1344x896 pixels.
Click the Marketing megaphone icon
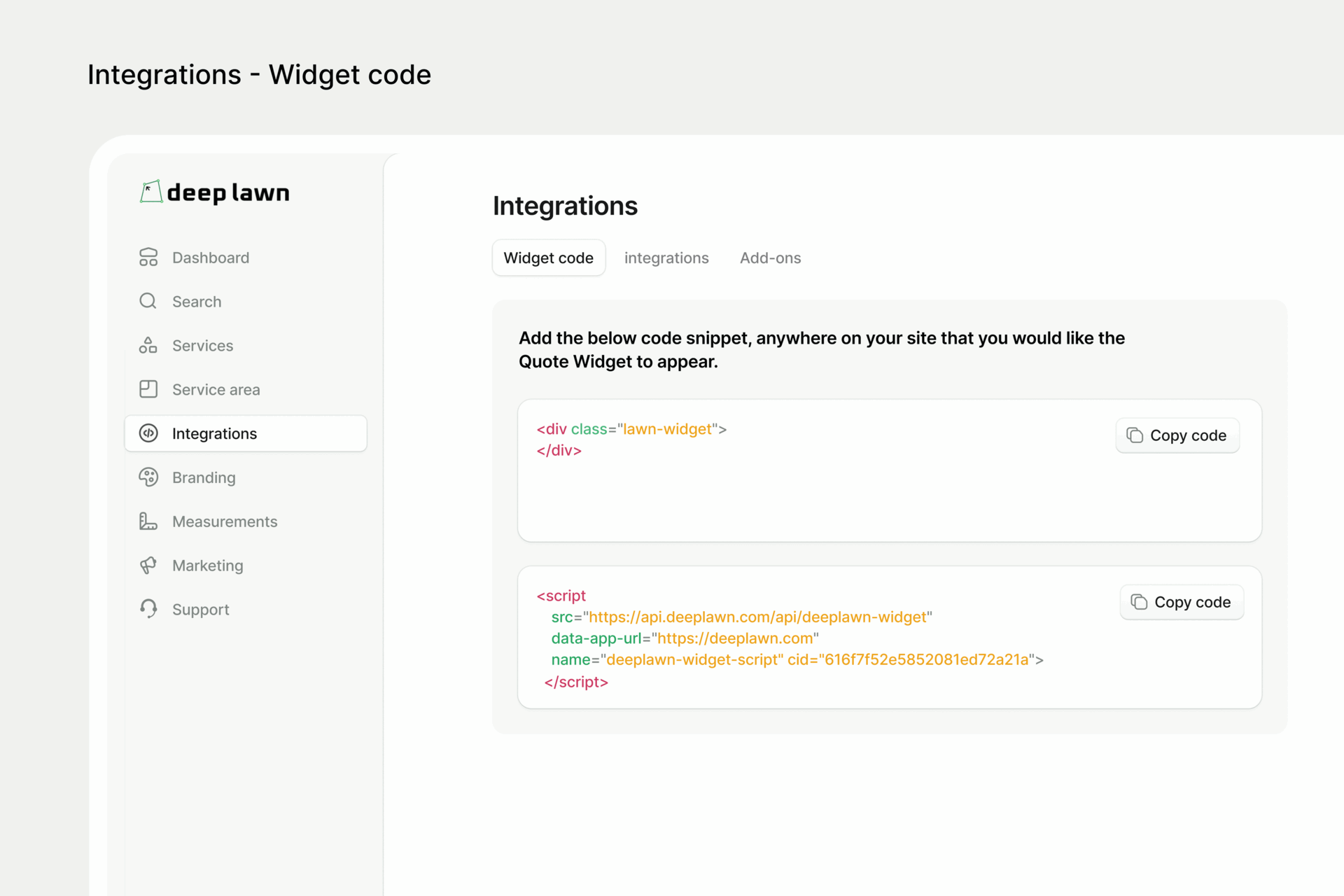click(148, 566)
